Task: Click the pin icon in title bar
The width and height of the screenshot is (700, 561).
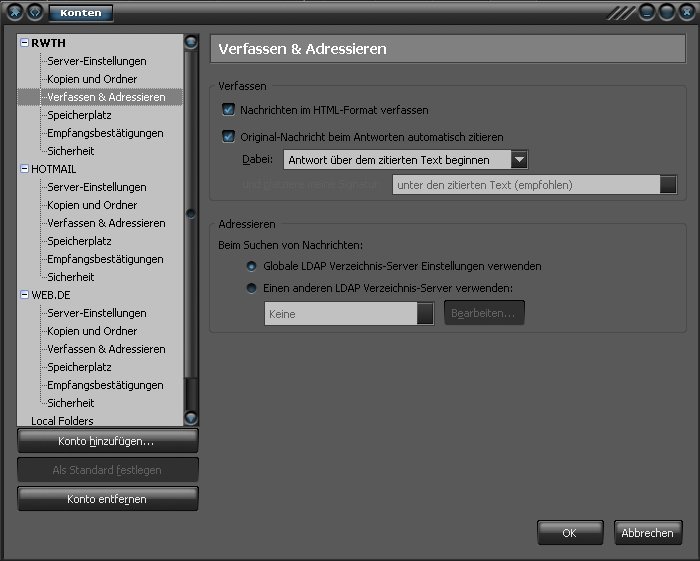Action: click(x=14, y=12)
